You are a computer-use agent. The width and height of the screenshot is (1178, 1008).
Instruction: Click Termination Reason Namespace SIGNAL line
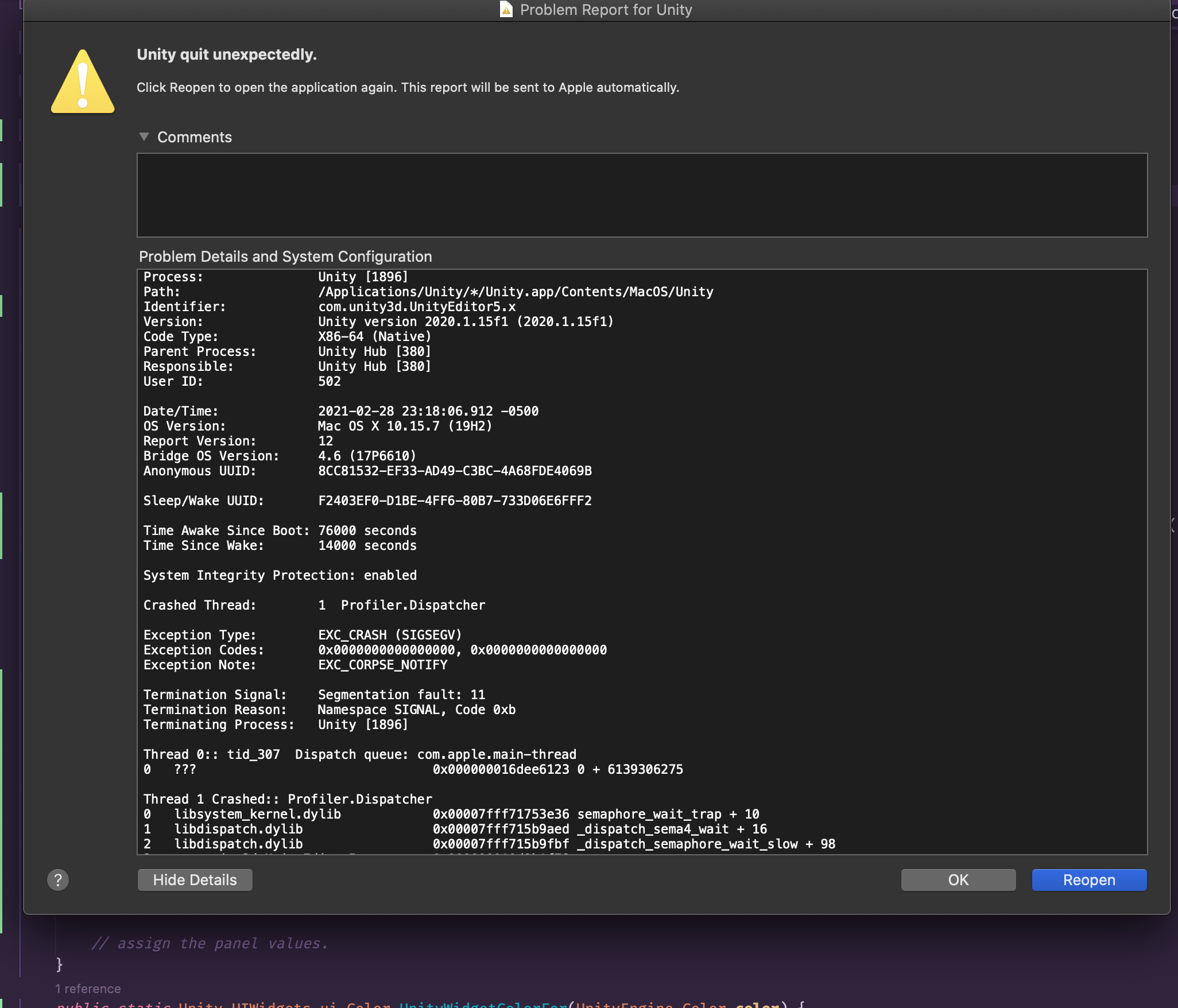[x=330, y=710]
